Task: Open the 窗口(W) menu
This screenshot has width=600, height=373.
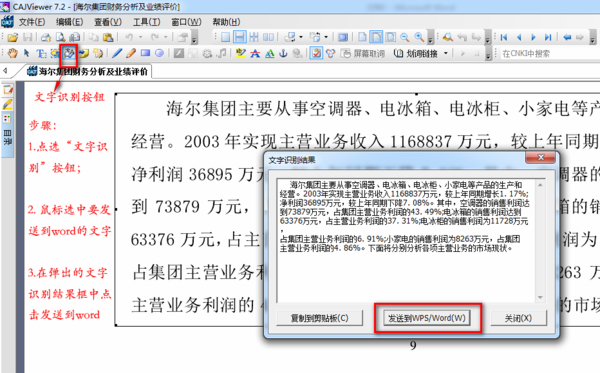Action: pyautogui.click(x=186, y=22)
